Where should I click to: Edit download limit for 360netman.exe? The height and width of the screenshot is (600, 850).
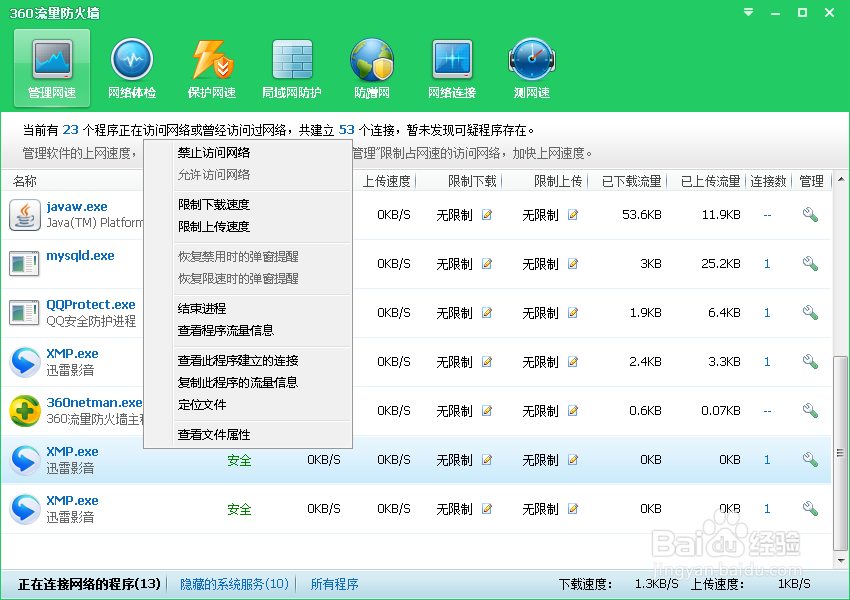tap(487, 411)
